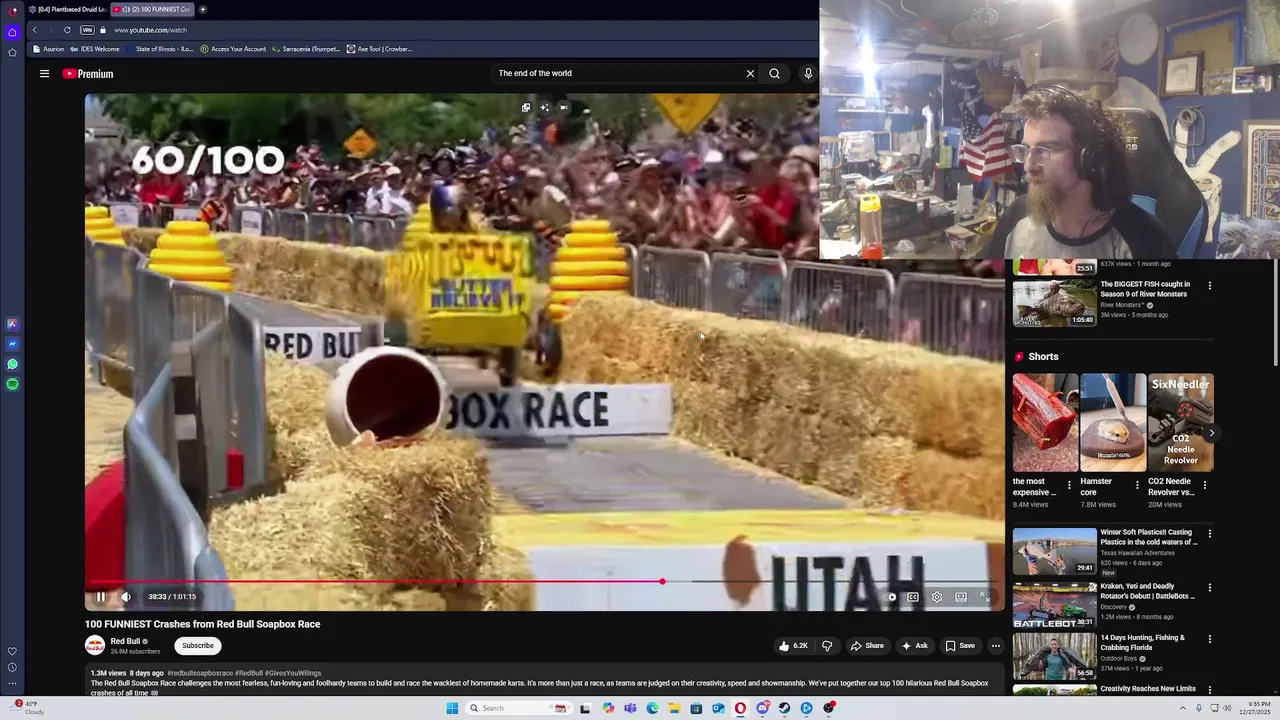Switch to Plantbased Druid browser tab
The image size is (1280, 720).
68,9
